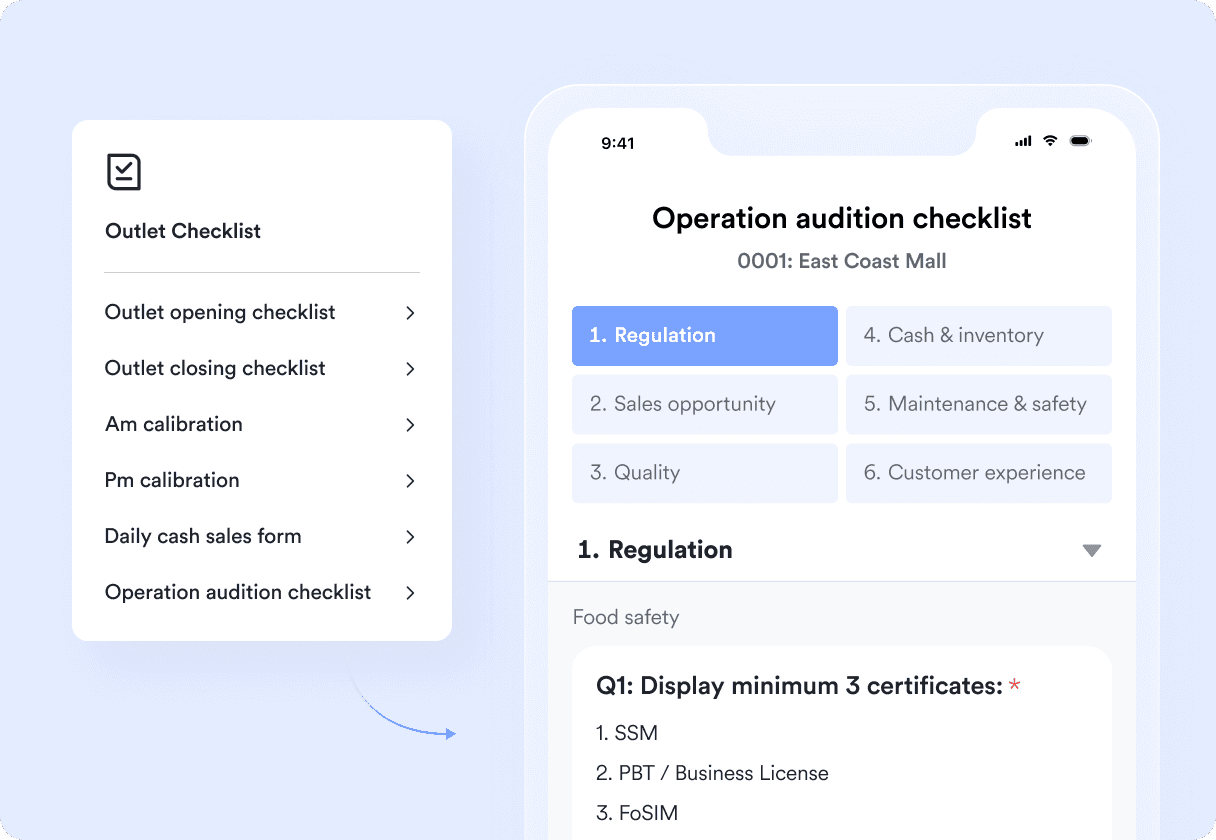
Task: Open the 6. Customer experience section
Action: 978,473
